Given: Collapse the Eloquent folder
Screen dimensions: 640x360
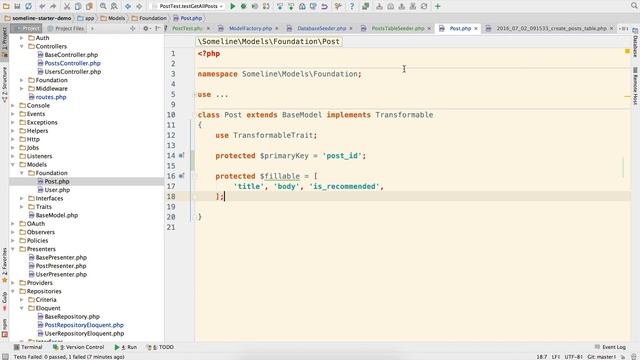Looking at the screenshot, I should 22,308.
